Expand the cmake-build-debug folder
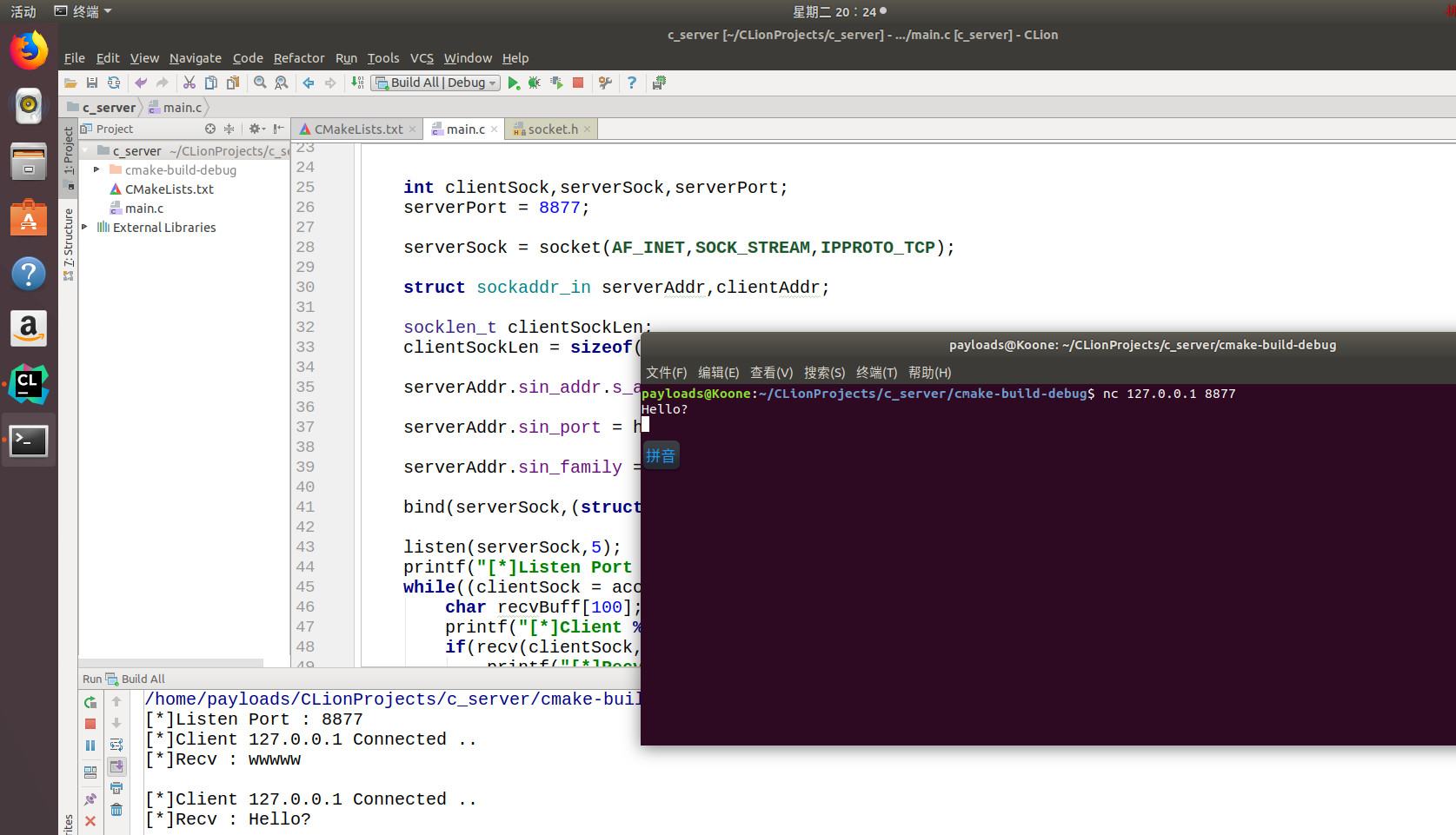 tap(96, 169)
